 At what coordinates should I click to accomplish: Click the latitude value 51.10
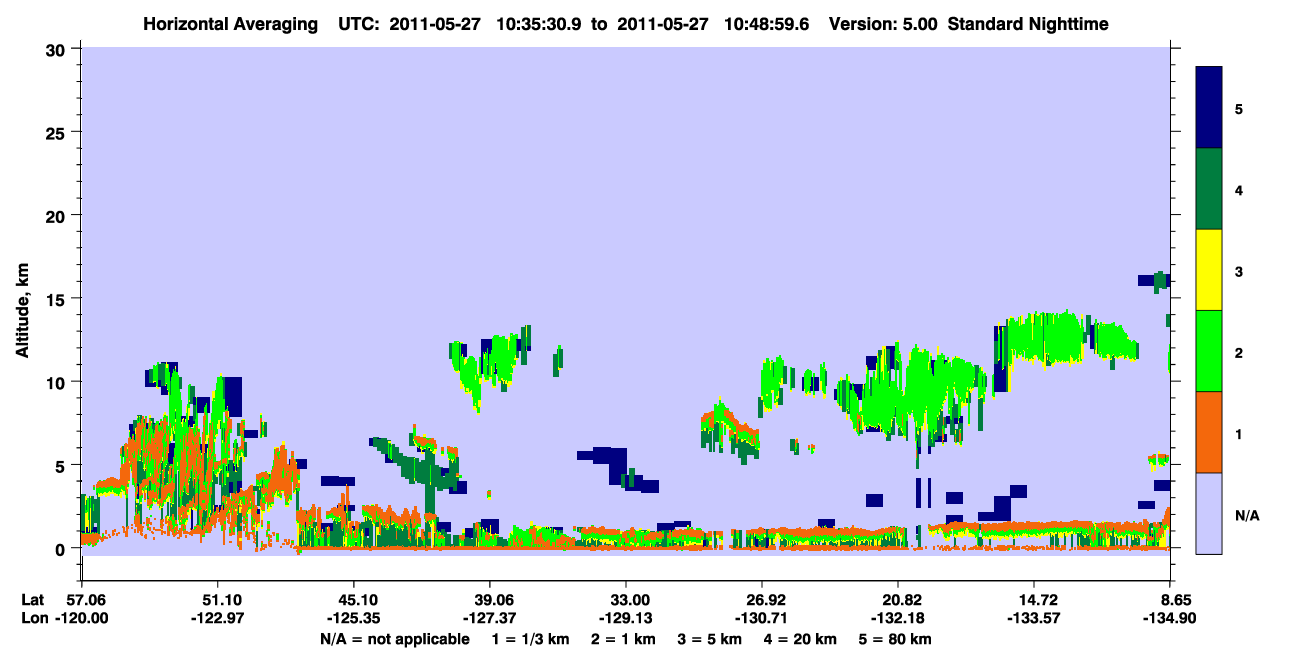click(x=217, y=600)
